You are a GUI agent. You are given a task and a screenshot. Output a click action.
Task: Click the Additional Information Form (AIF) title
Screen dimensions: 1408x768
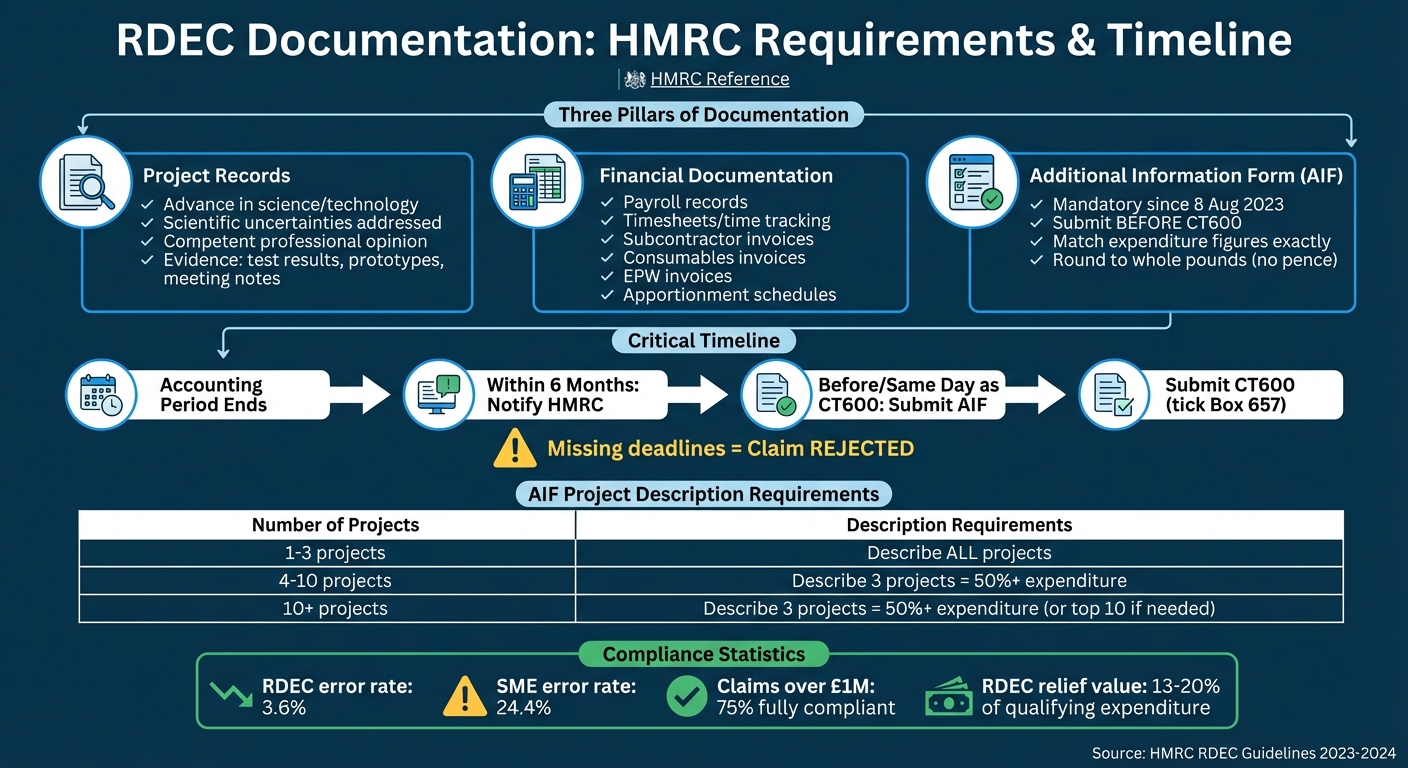click(x=1186, y=175)
